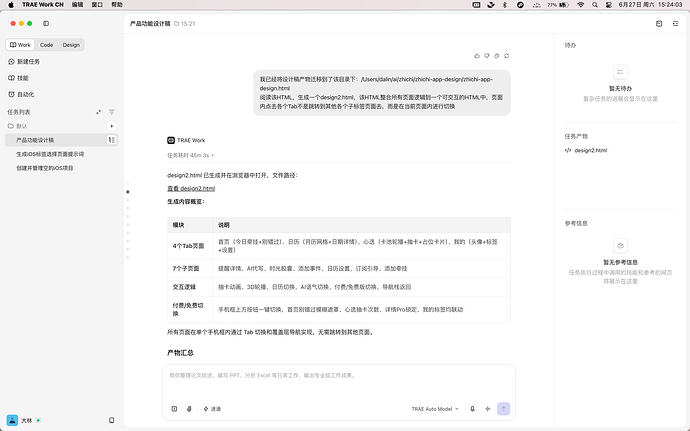Viewport: 690px width, 431px height.
Task: Click the sparkle enhance prompt icon
Action: (x=488, y=409)
